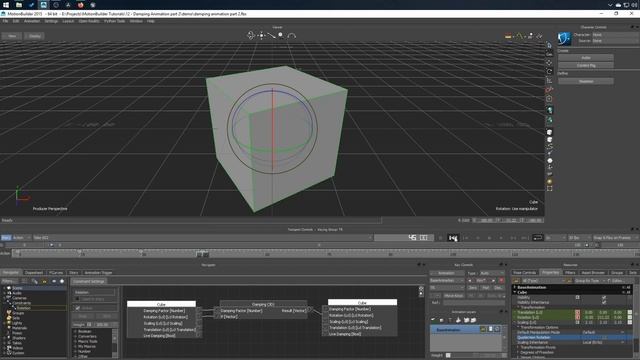Click the last folder icon in Animation Layers
This screenshot has width=640, height=360.
point(473,320)
